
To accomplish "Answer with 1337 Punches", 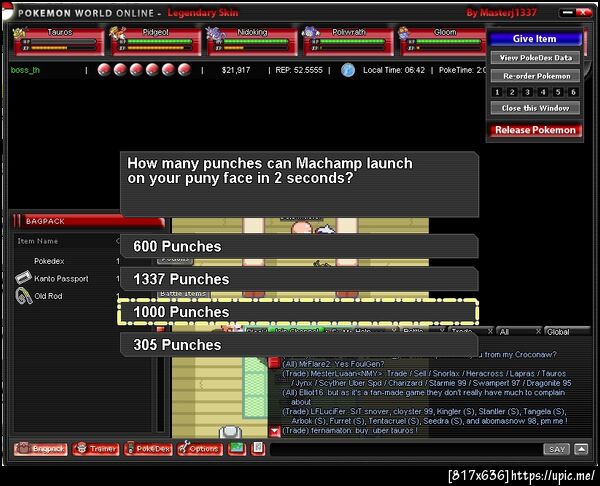I will pyautogui.click(x=299, y=279).
